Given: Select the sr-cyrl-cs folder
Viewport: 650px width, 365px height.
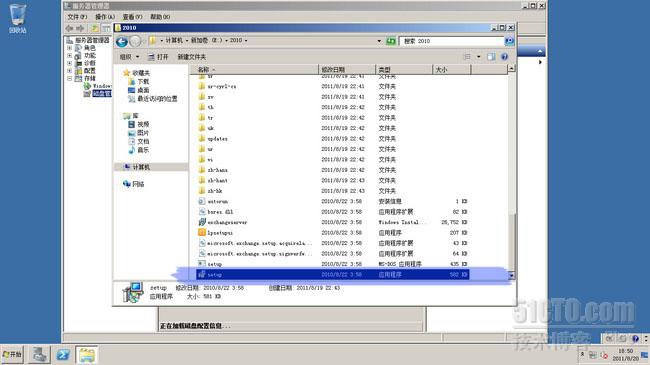Looking at the screenshot, I should click(222, 86).
